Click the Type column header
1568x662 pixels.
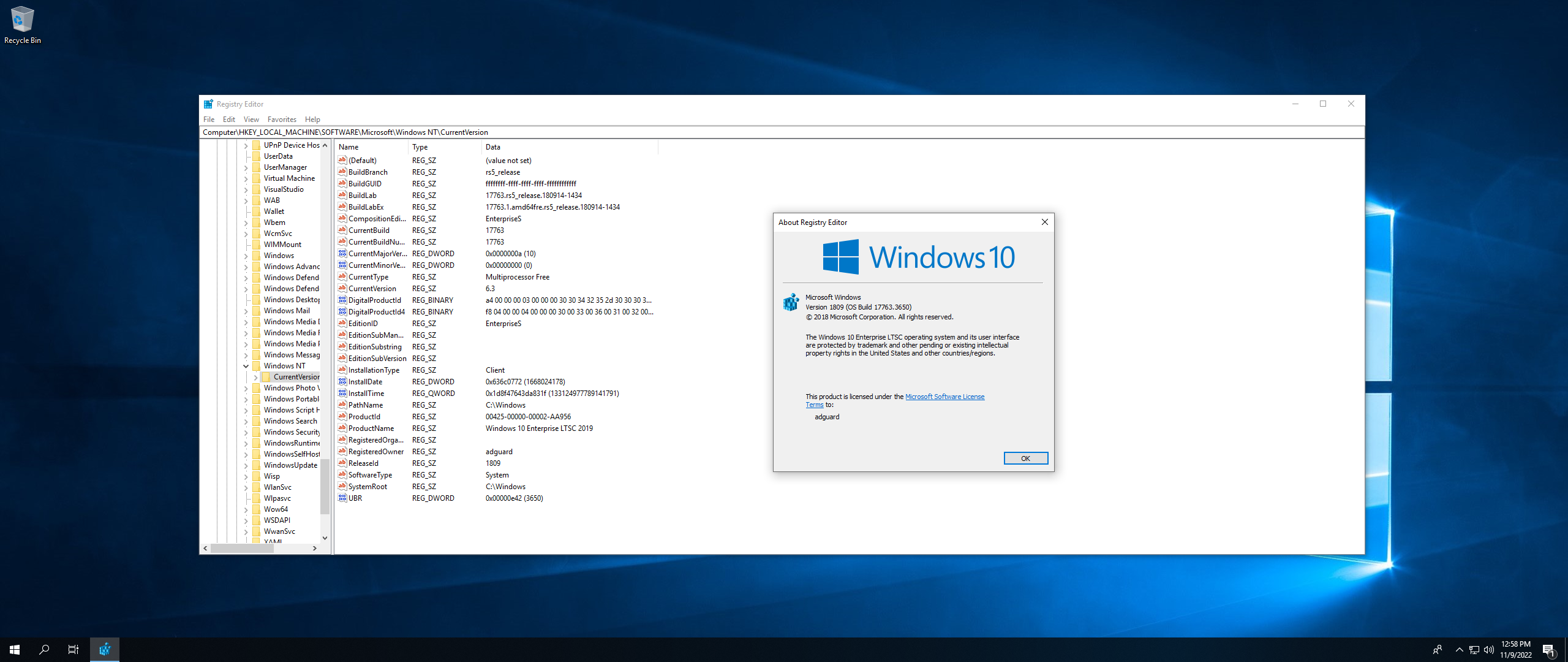(445, 147)
